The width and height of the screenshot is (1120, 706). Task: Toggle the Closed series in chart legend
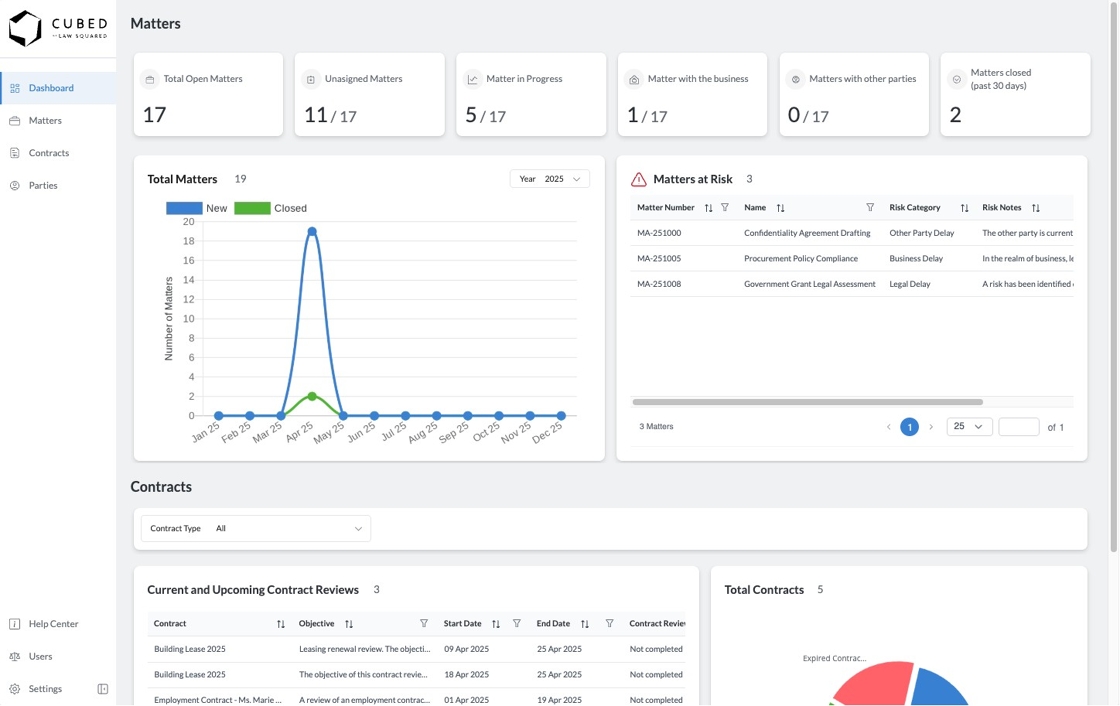pos(271,208)
